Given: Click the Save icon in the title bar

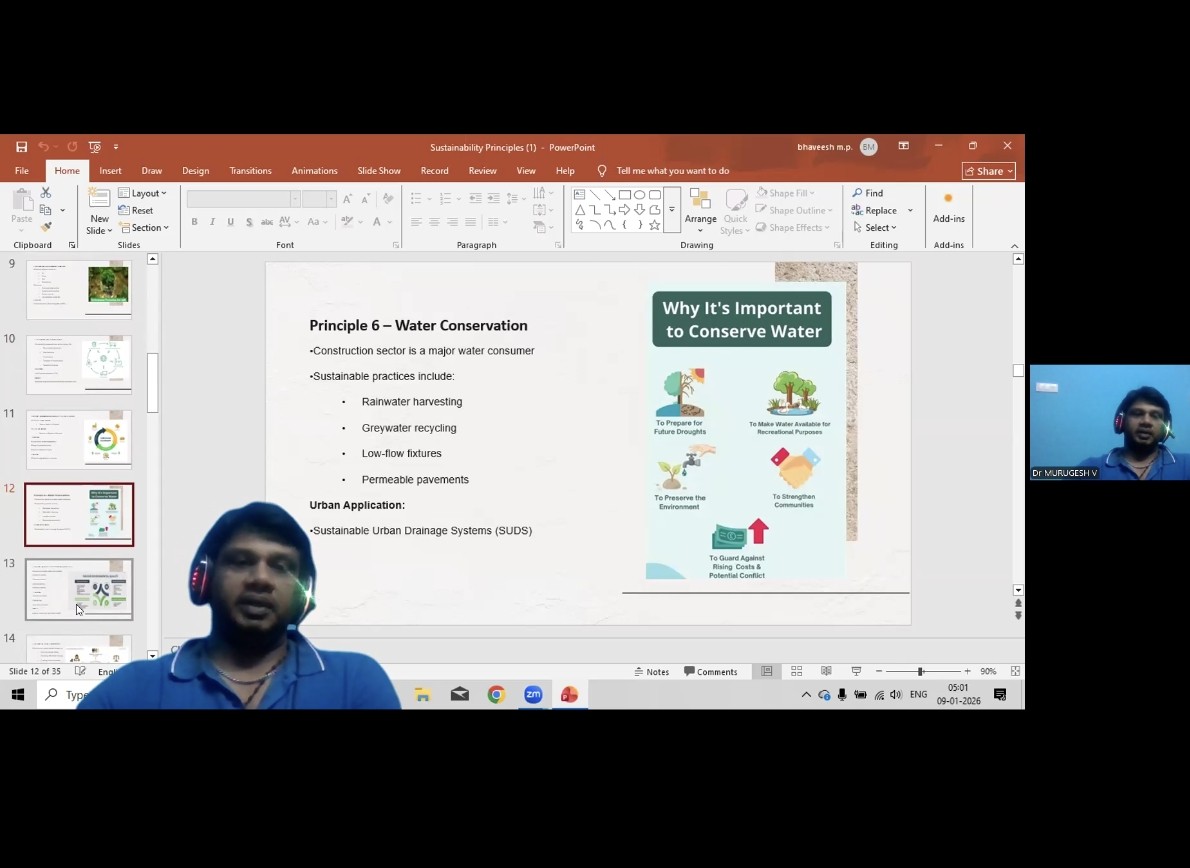Looking at the screenshot, I should (21, 147).
